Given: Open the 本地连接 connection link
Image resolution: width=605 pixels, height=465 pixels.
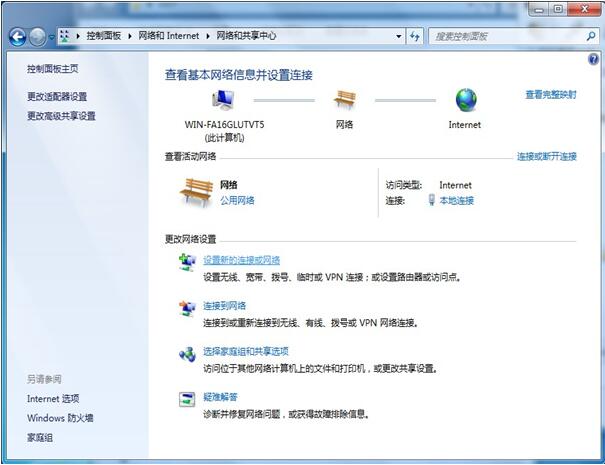Looking at the screenshot, I should pos(456,200).
